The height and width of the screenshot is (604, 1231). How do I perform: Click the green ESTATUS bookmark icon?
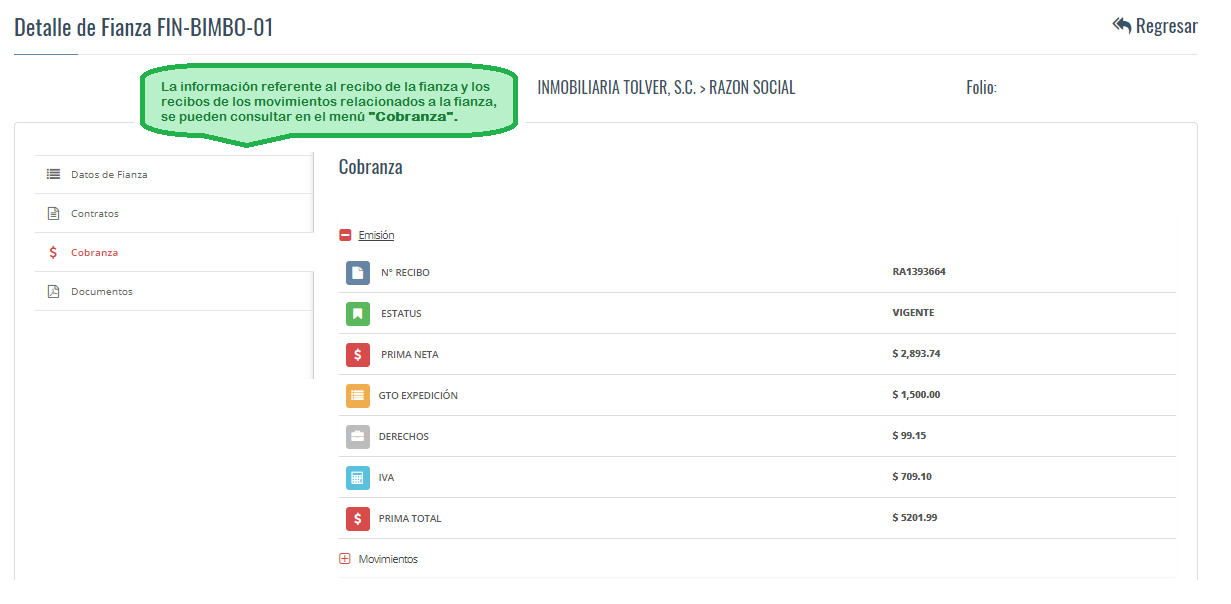[x=358, y=313]
